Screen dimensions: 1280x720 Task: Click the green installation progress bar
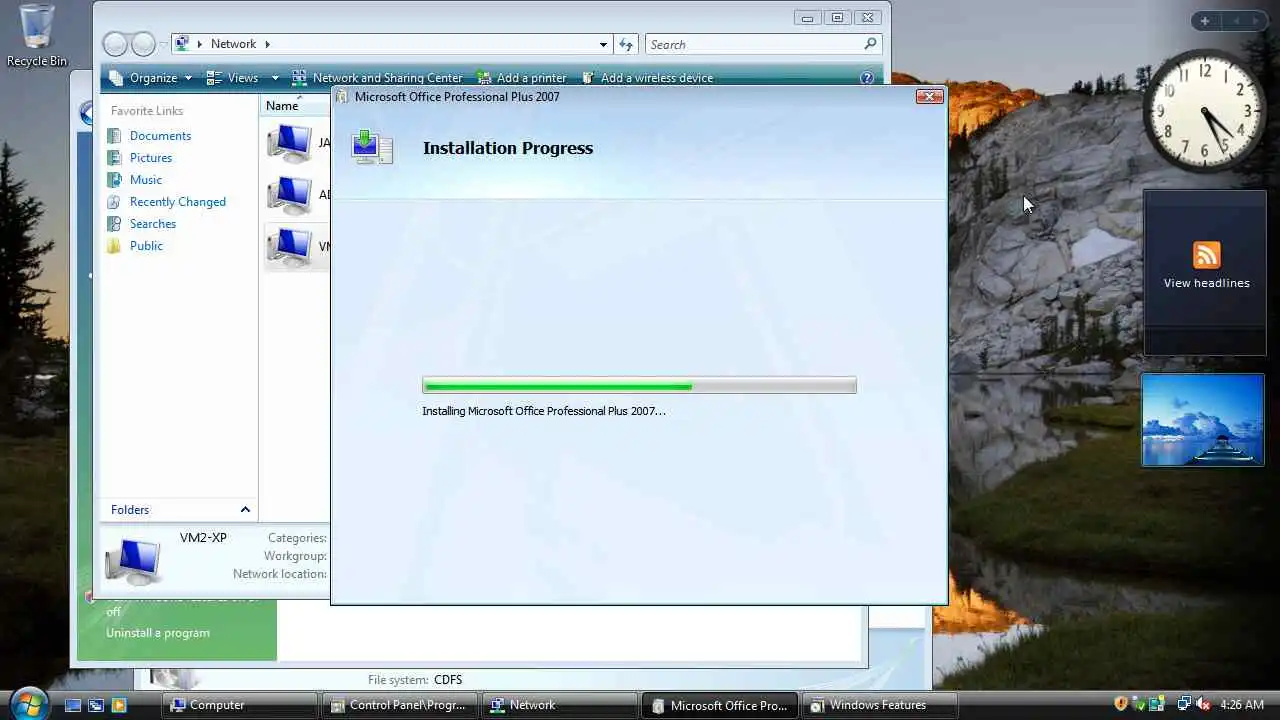[x=639, y=385]
